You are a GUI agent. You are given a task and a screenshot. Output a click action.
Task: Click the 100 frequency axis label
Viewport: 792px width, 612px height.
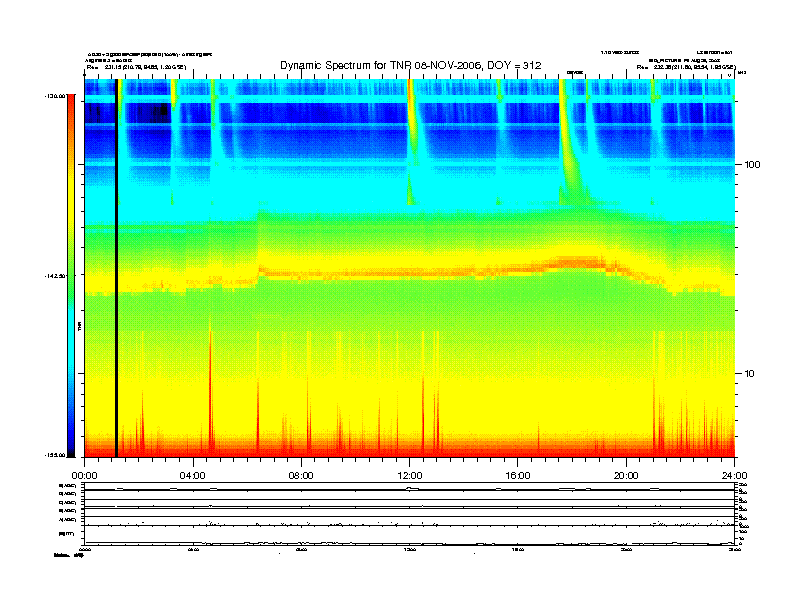(752, 165)
